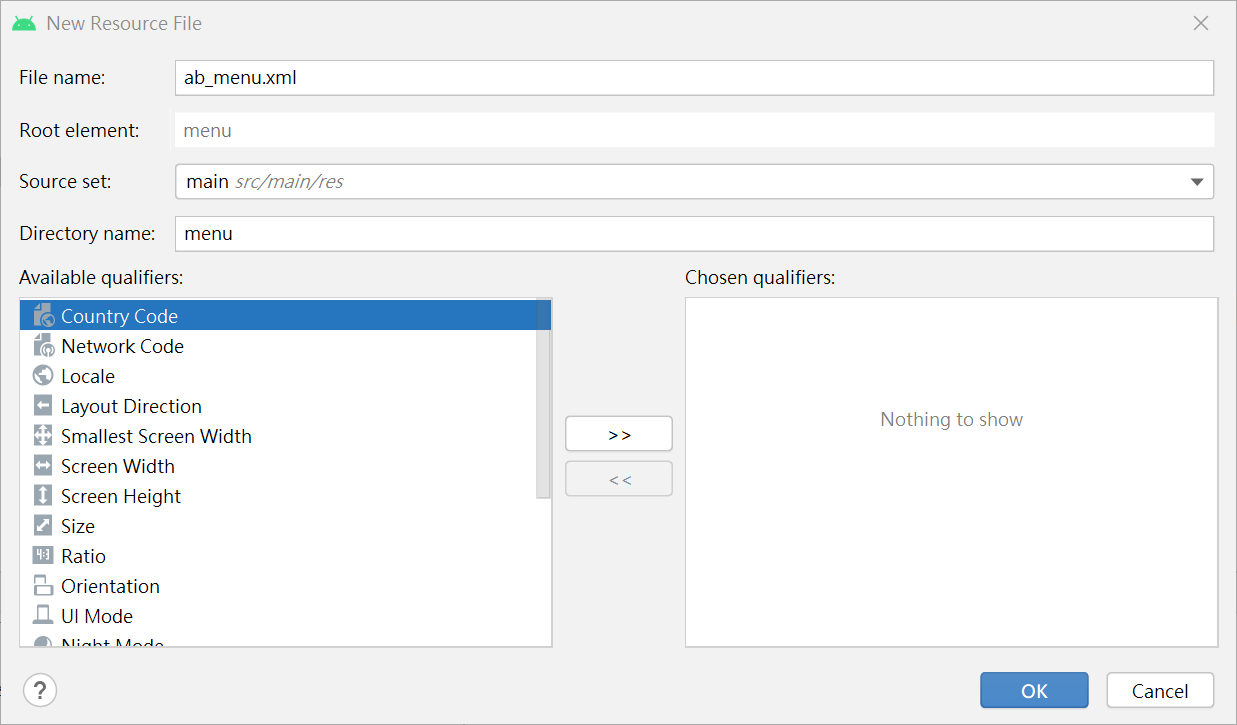Open the help question mark

[39, 690]
